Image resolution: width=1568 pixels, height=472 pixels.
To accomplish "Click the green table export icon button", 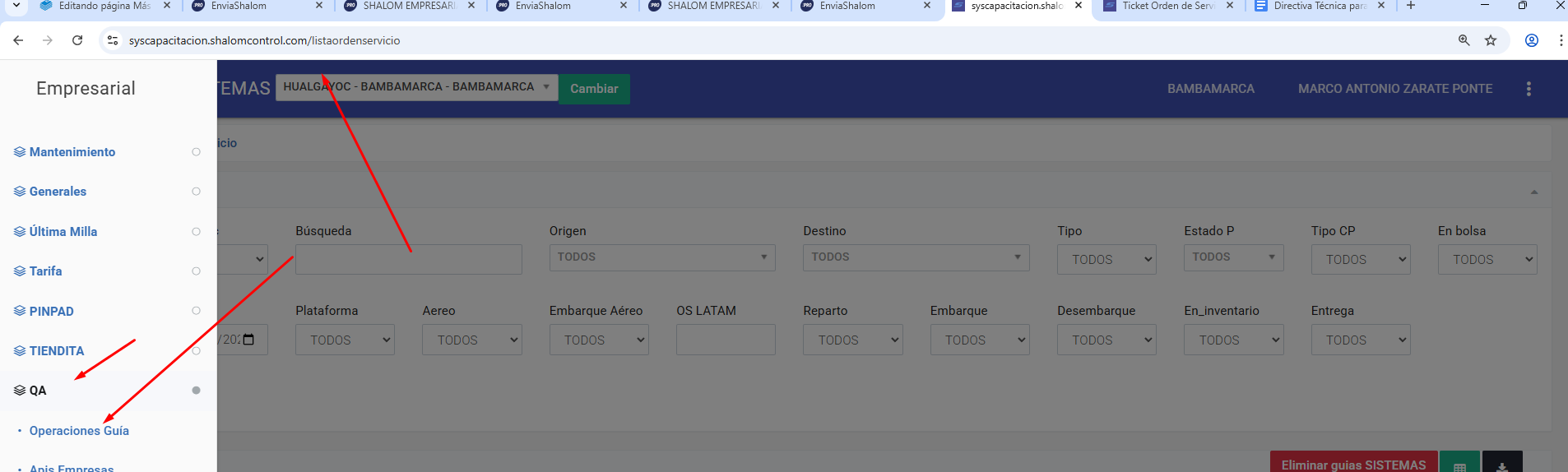I will pyautogui.click(x=1459, y=464).
